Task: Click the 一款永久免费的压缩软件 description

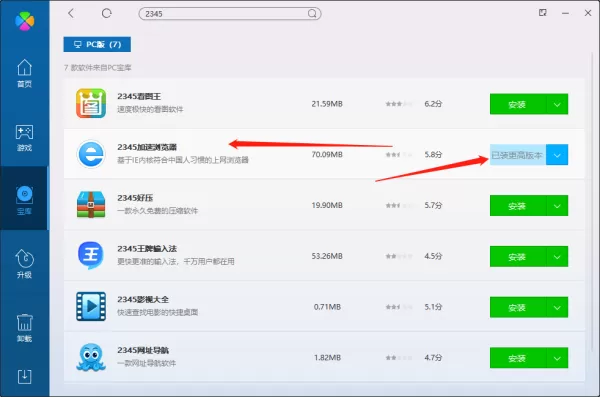Action: coord(157,211)
